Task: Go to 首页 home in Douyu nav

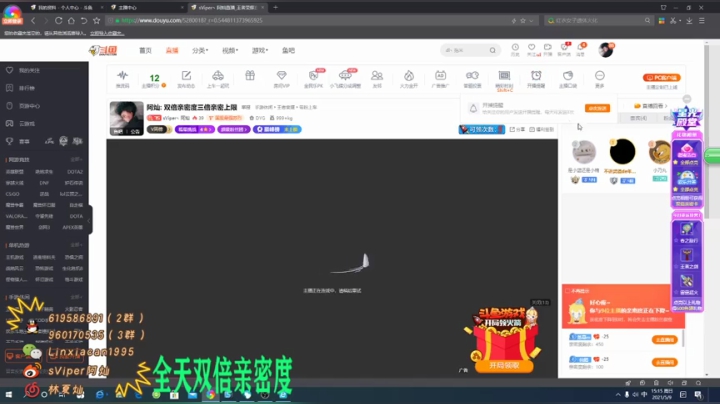Action: pyautogui.click(x=145, y=50)
